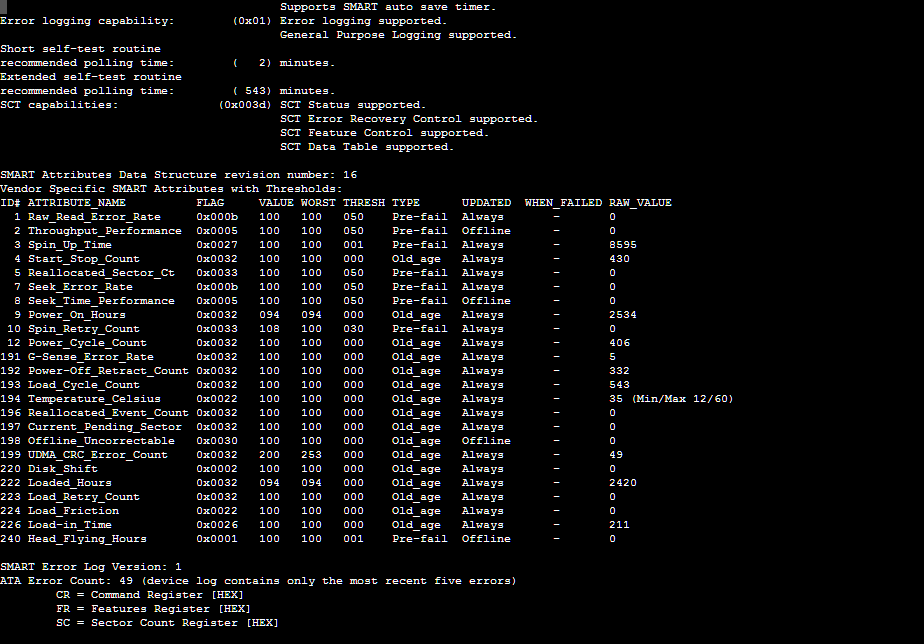Click Power-Off_Retract_Count raw value 332
This screenshot has width=924, height=644.
pos(619,371)
